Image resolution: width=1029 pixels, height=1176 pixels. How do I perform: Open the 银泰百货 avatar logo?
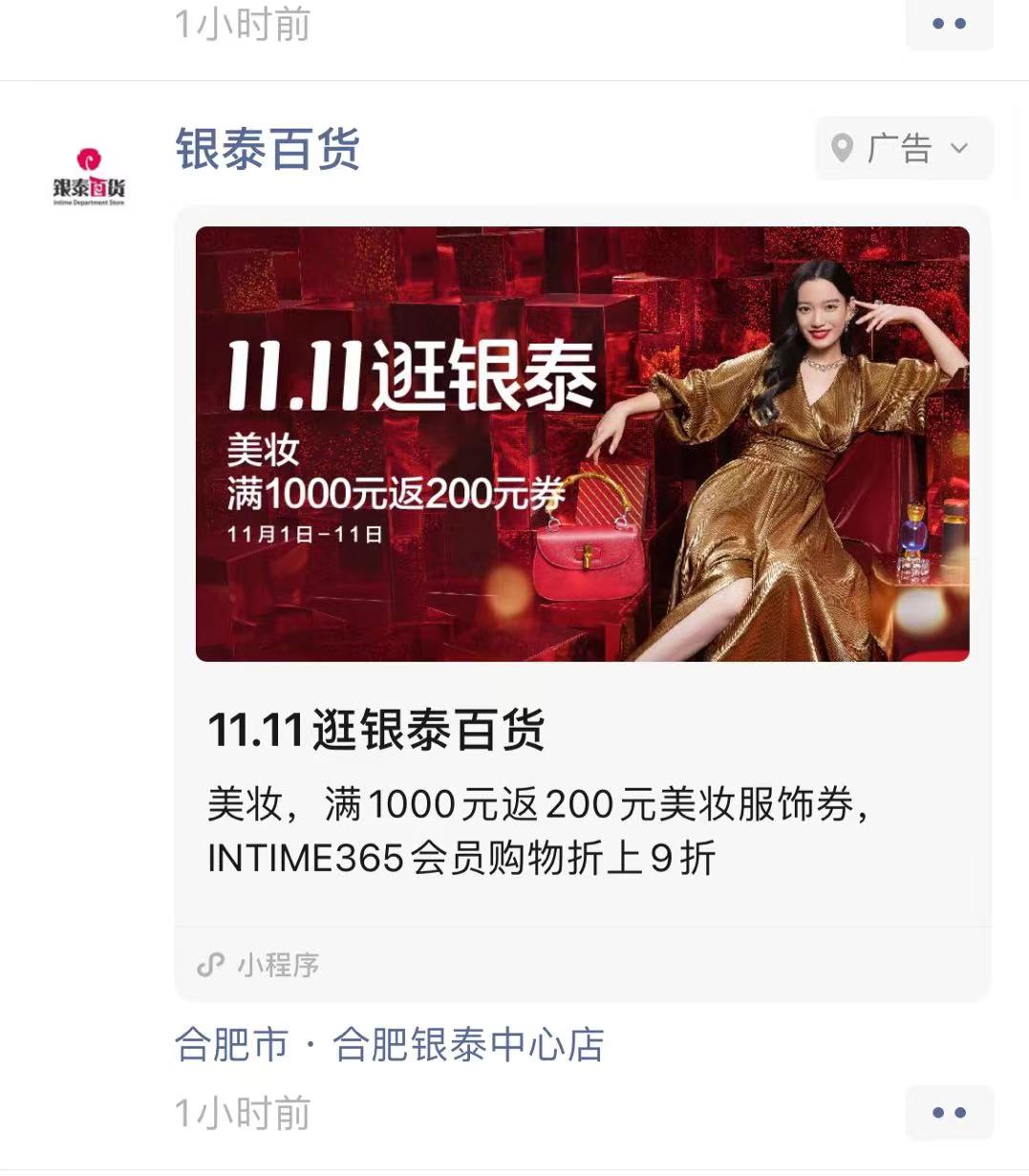tap(89, 176)
